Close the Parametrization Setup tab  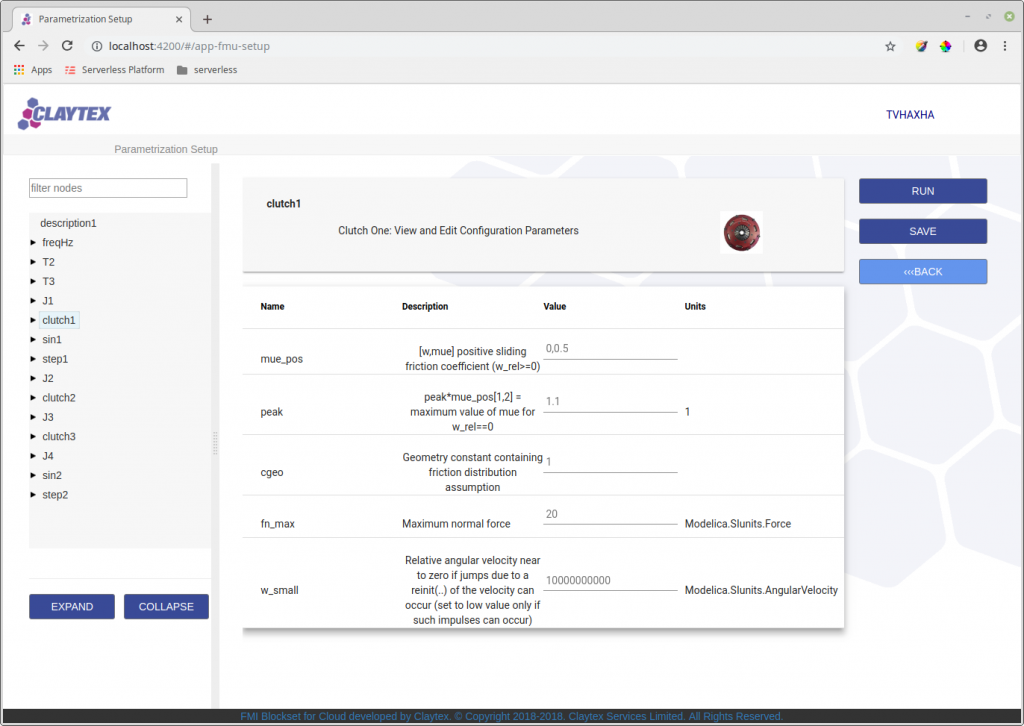coord(179,20)
